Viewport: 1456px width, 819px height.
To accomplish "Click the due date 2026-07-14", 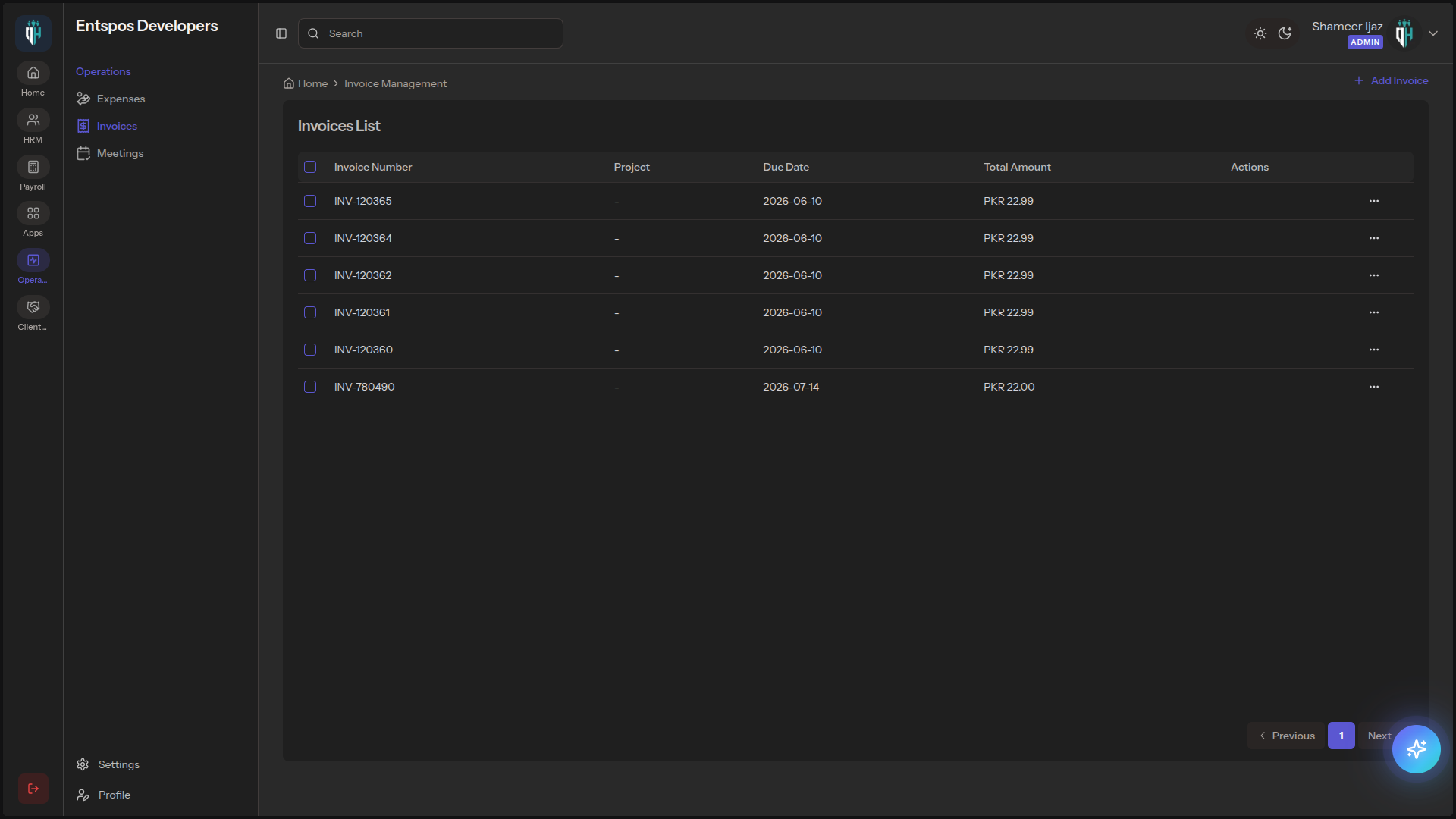I will click(x=791, y=387).
